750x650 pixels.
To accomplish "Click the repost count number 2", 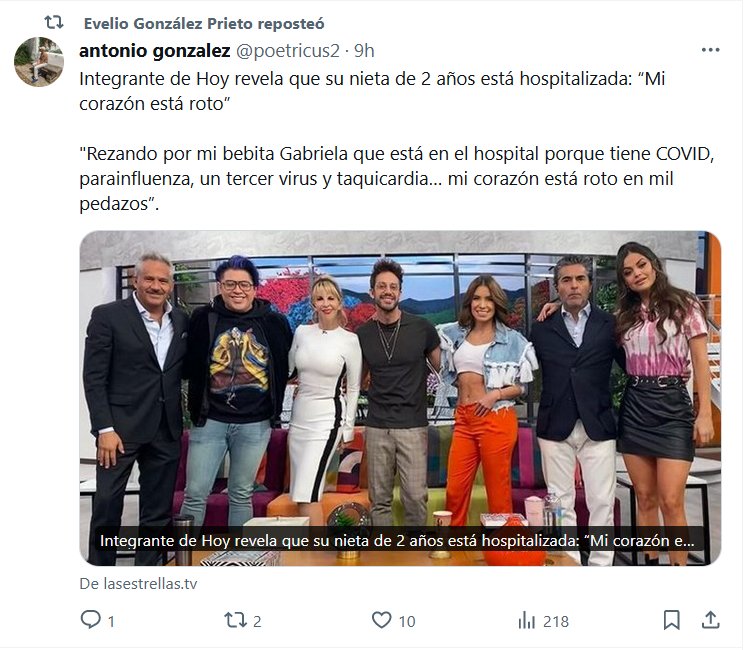I will coord(257,622).
